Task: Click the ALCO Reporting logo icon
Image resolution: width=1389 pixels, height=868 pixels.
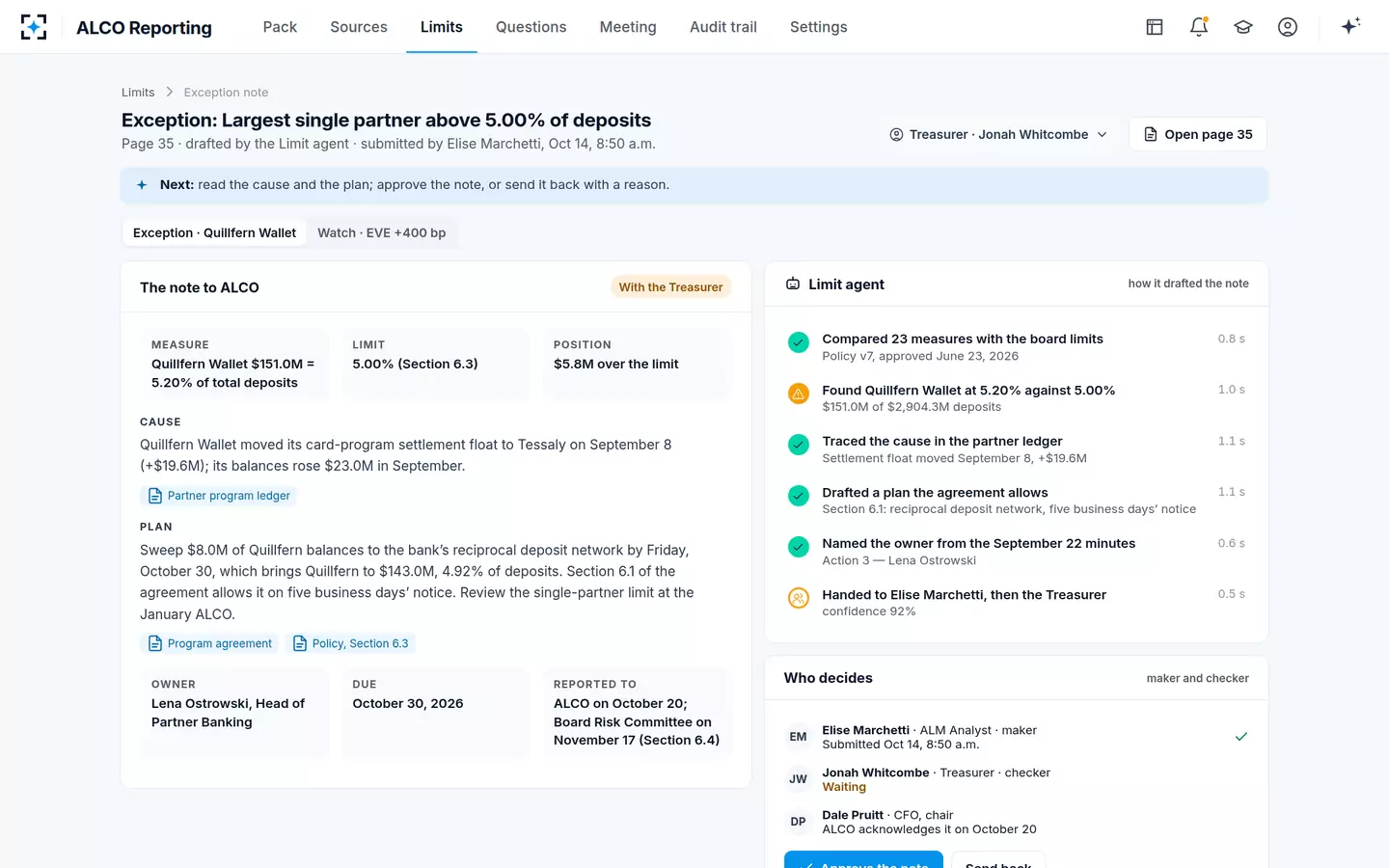Action: (x=34, y=27)
